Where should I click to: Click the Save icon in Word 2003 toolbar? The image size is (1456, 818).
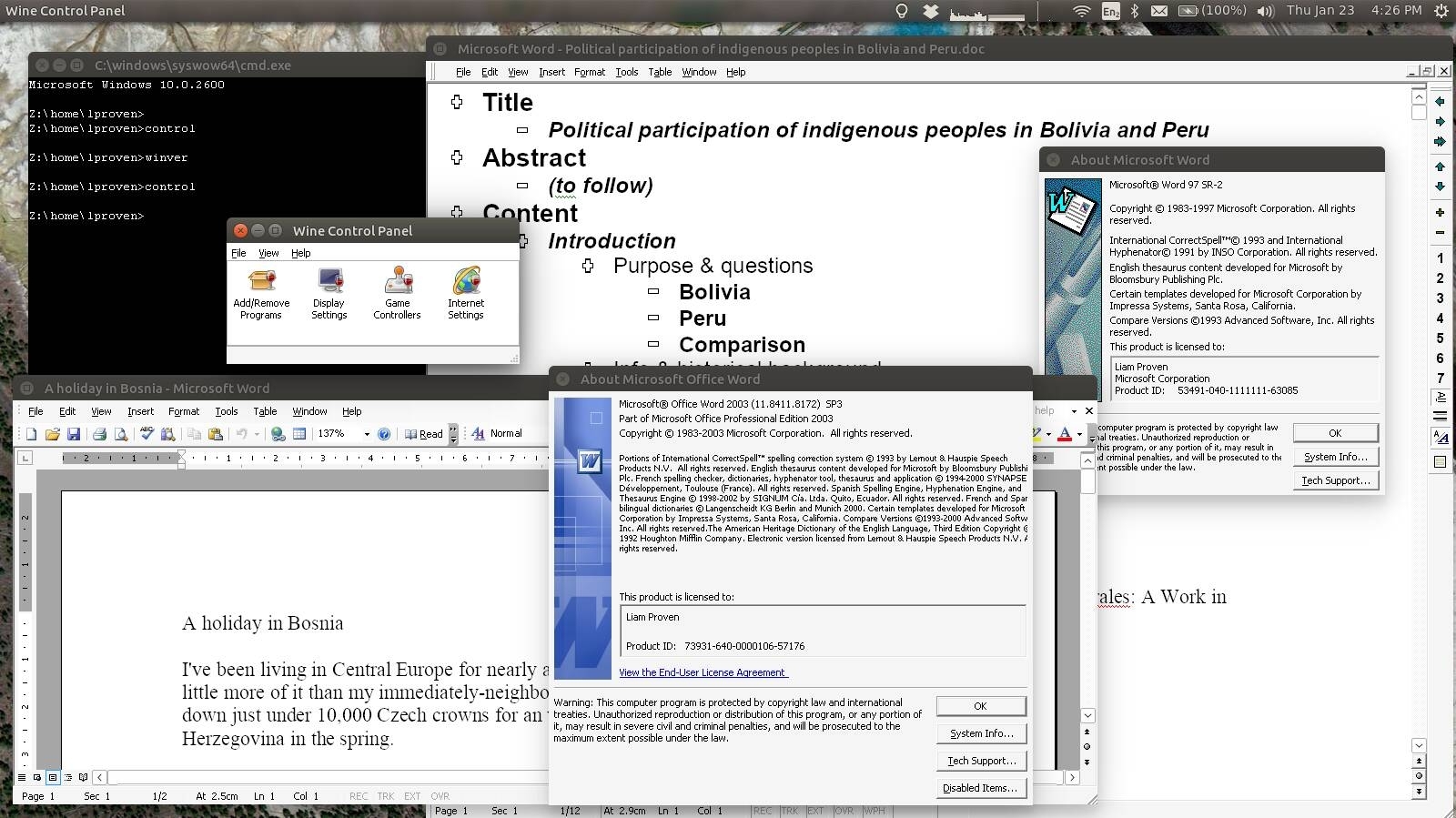point(74,434)
